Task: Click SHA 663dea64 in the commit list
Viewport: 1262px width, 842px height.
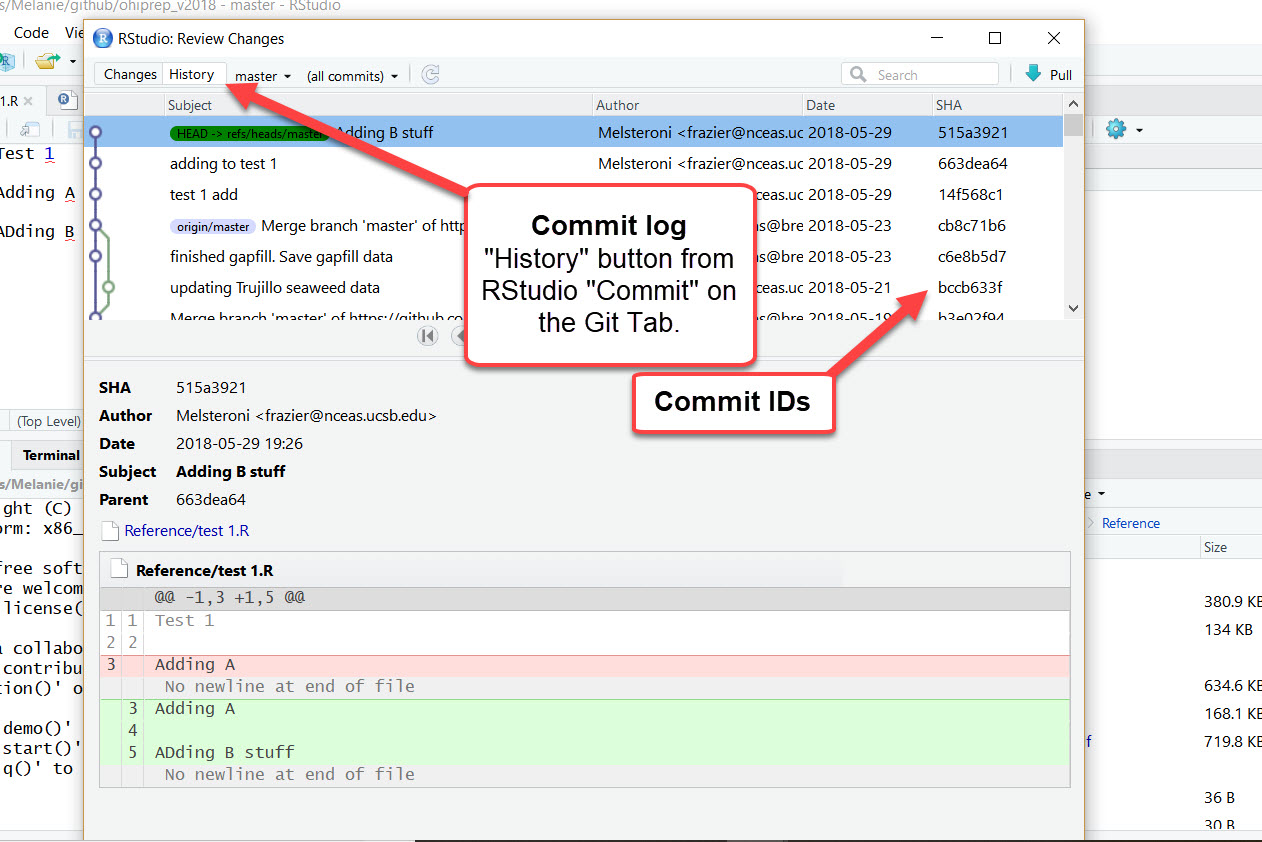Action: coord(972,163)
